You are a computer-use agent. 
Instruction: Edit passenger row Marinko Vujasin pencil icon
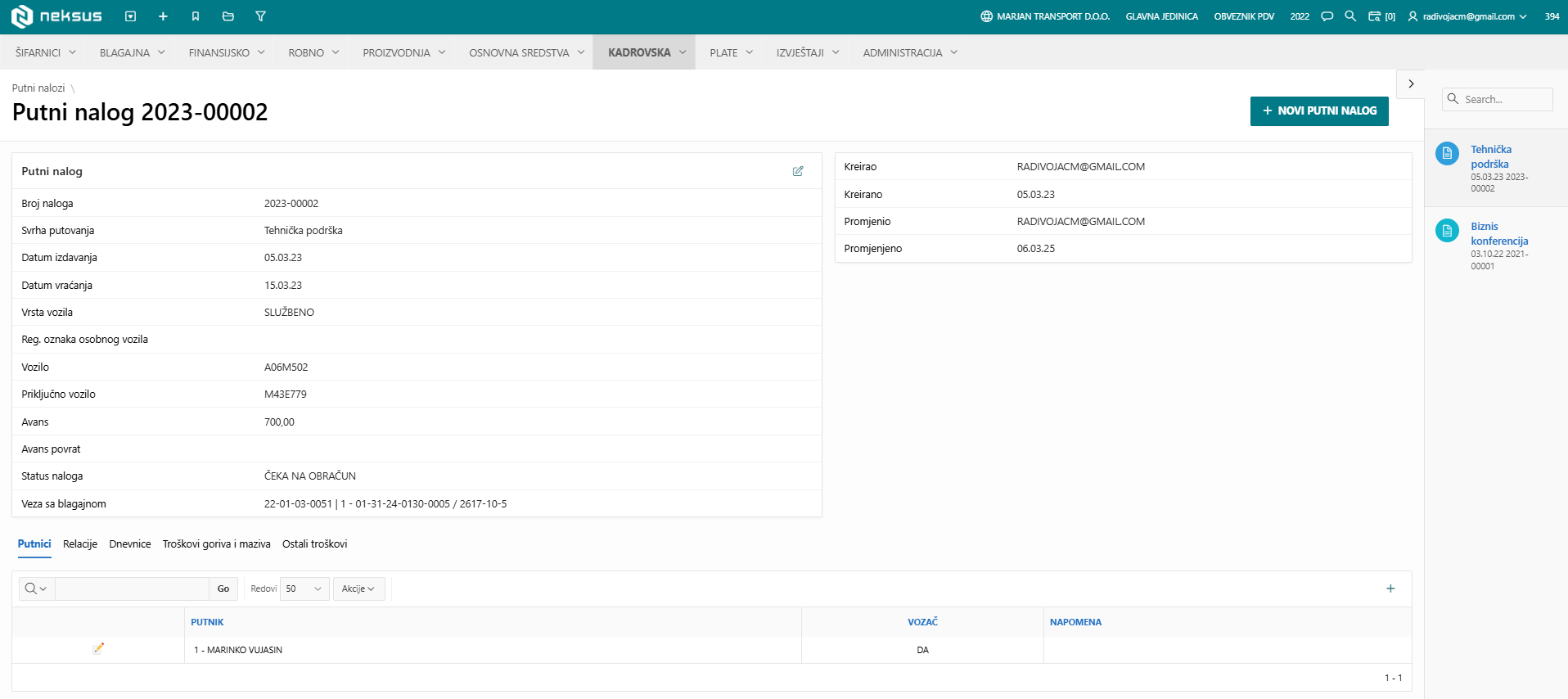pos(98,649)
